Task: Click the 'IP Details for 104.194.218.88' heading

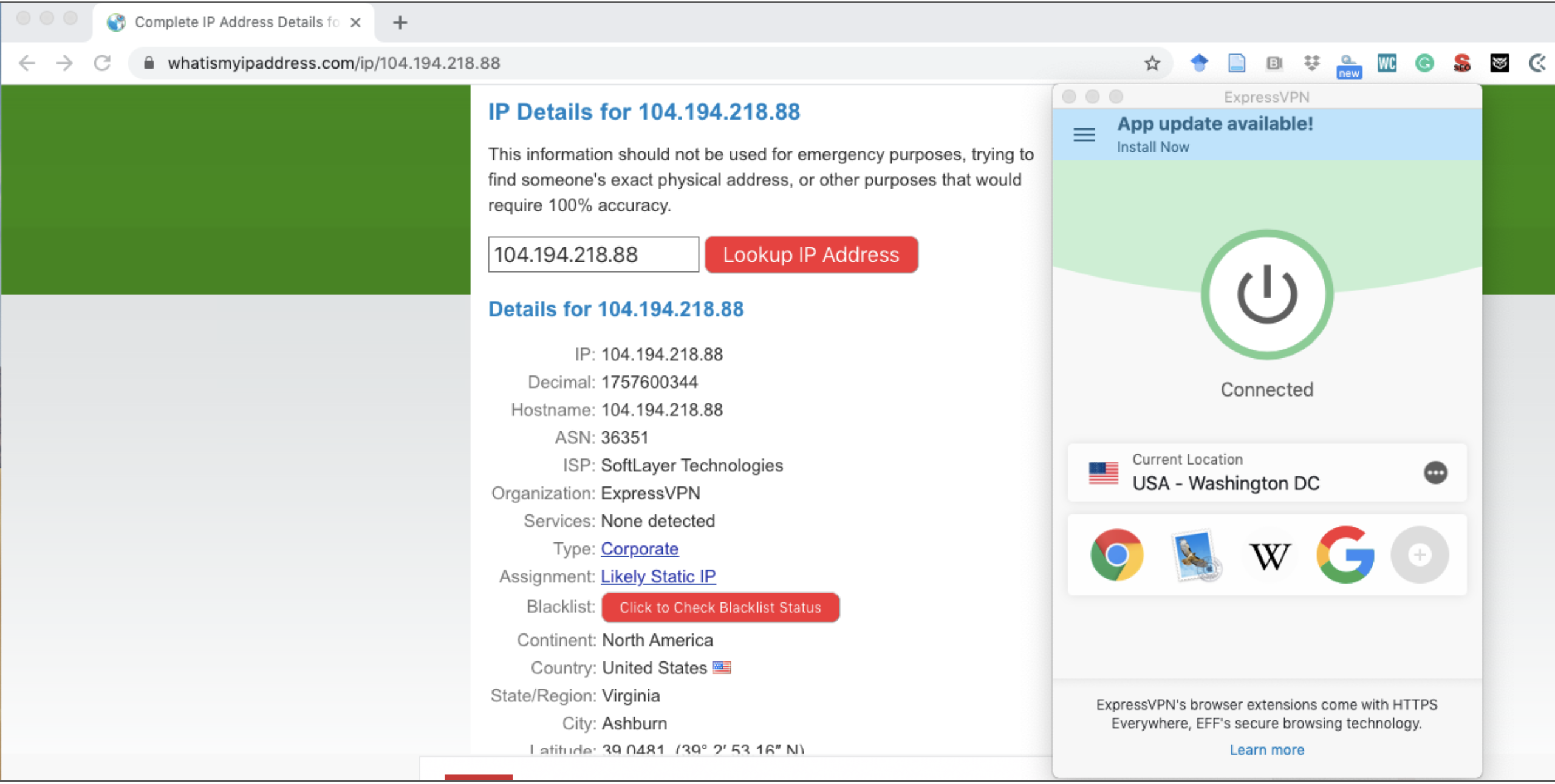Action: tap(644, 112)
